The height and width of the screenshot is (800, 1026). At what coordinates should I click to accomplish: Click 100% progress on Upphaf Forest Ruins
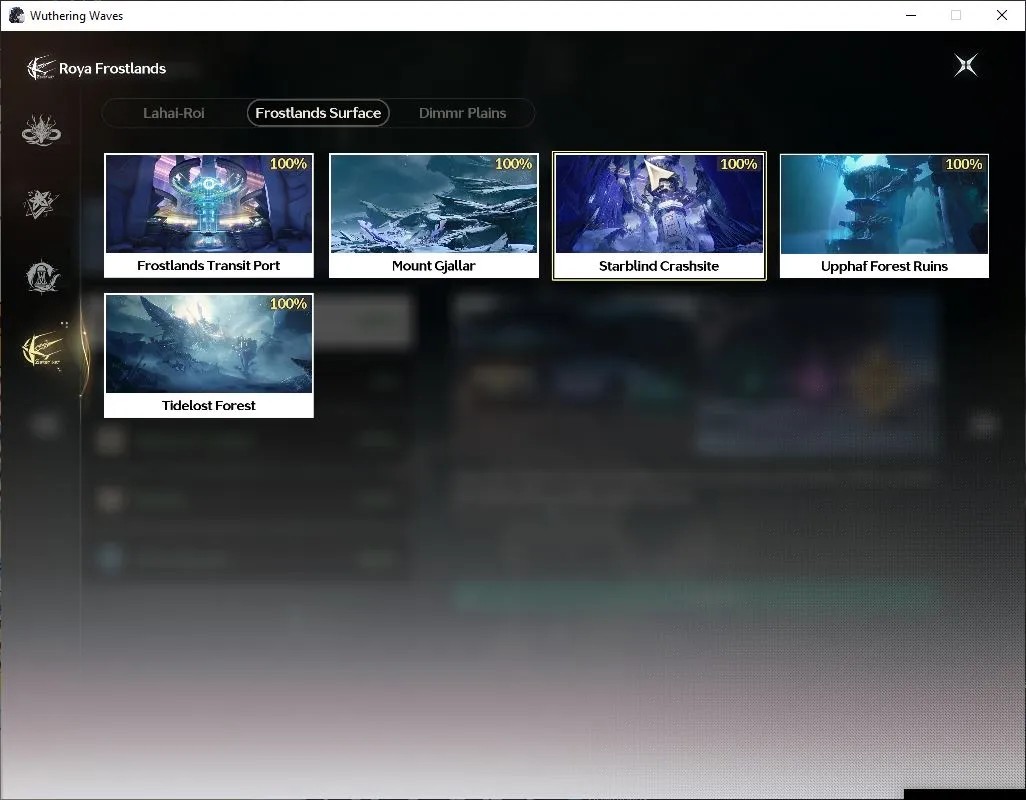(964, 164)
